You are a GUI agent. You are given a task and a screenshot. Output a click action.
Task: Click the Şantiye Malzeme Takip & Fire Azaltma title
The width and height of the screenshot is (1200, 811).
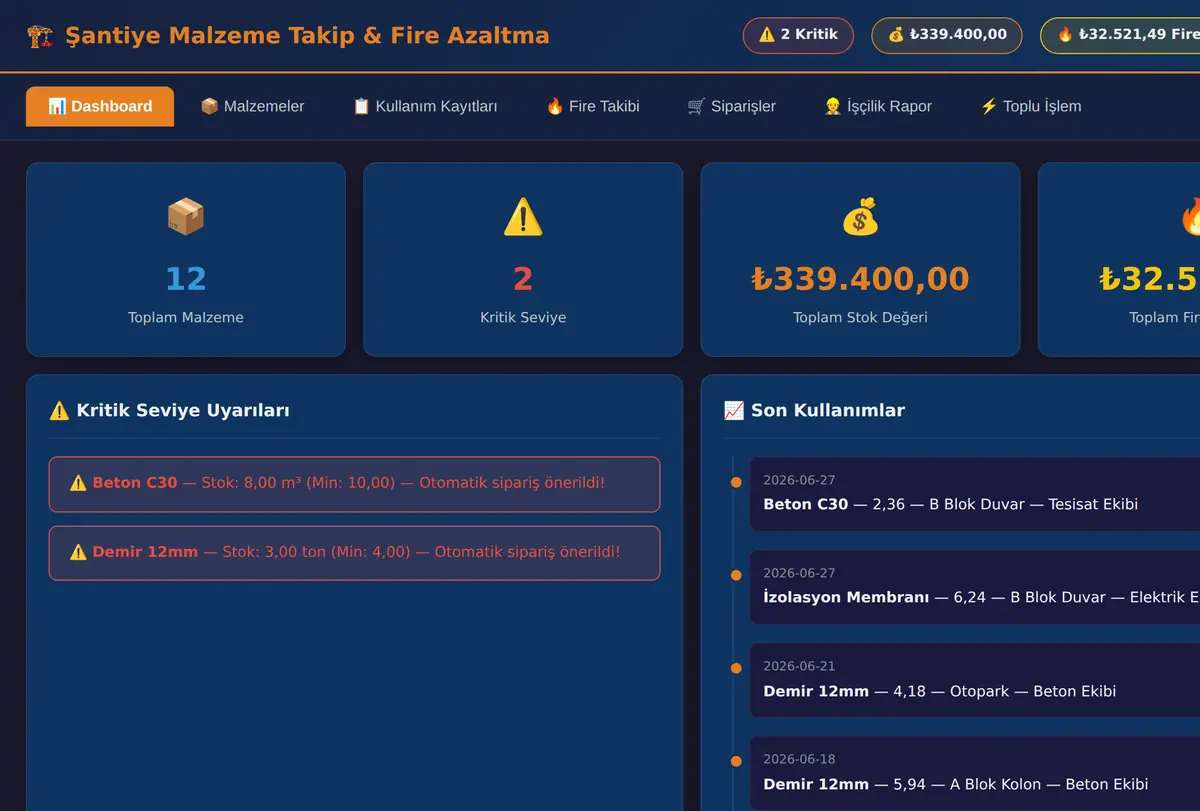point(307,36)
